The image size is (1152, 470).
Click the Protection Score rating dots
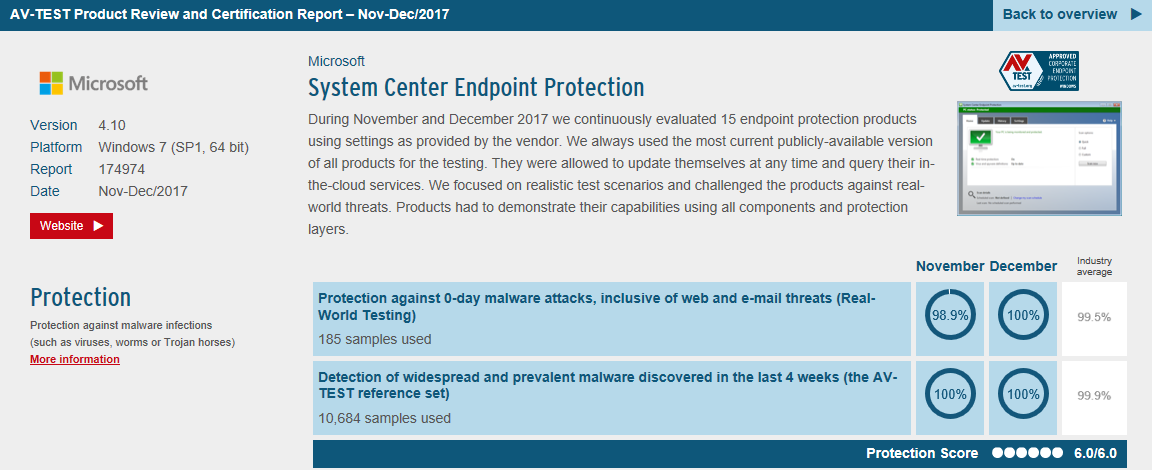[x=1028, y=453]
